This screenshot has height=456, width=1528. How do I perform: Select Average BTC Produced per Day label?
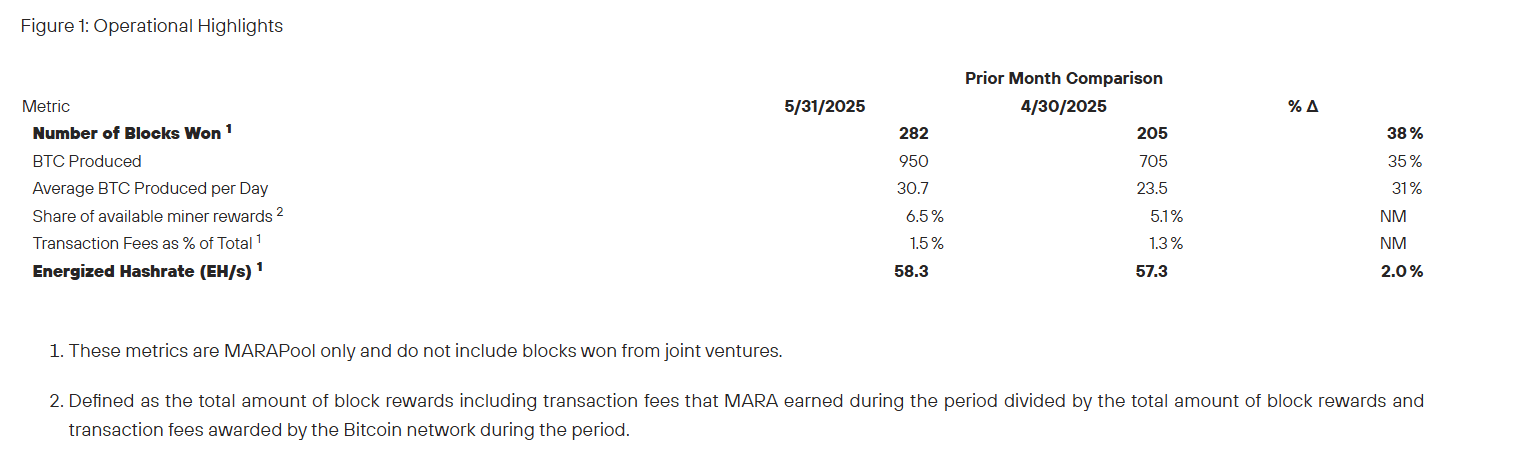[x=150, y=188]
